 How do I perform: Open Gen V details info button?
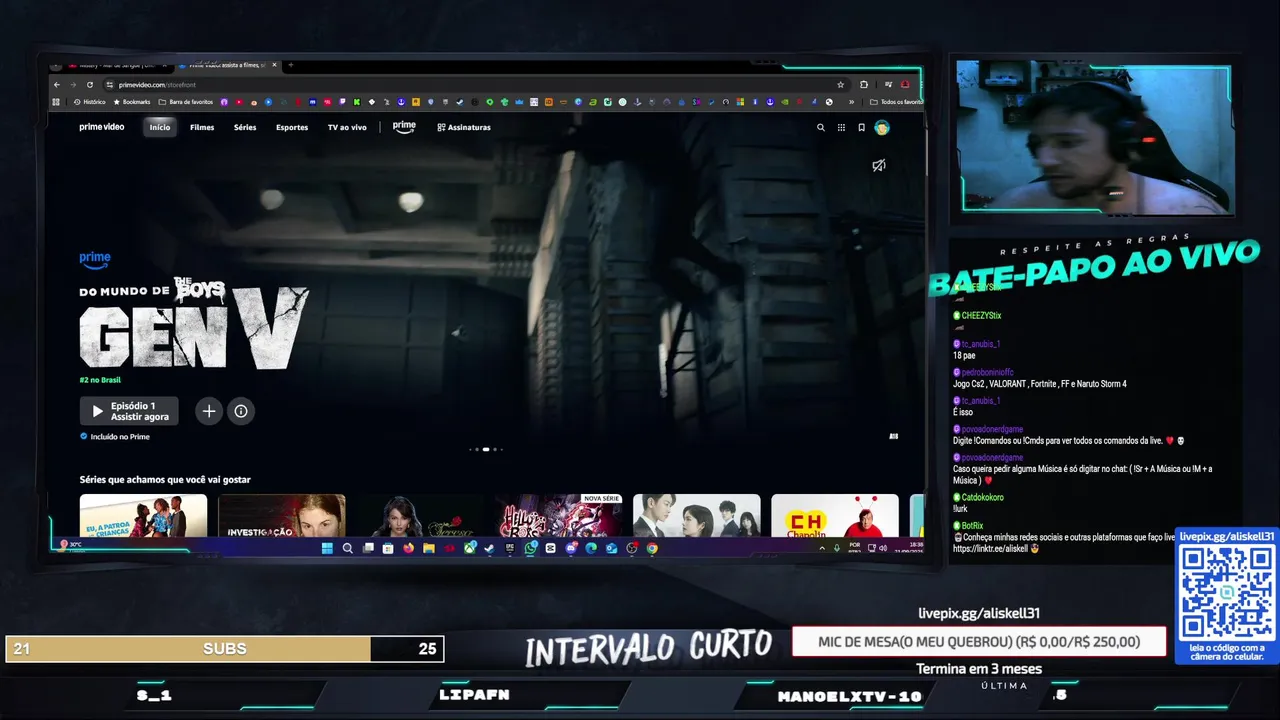click(x=241, y=411)
